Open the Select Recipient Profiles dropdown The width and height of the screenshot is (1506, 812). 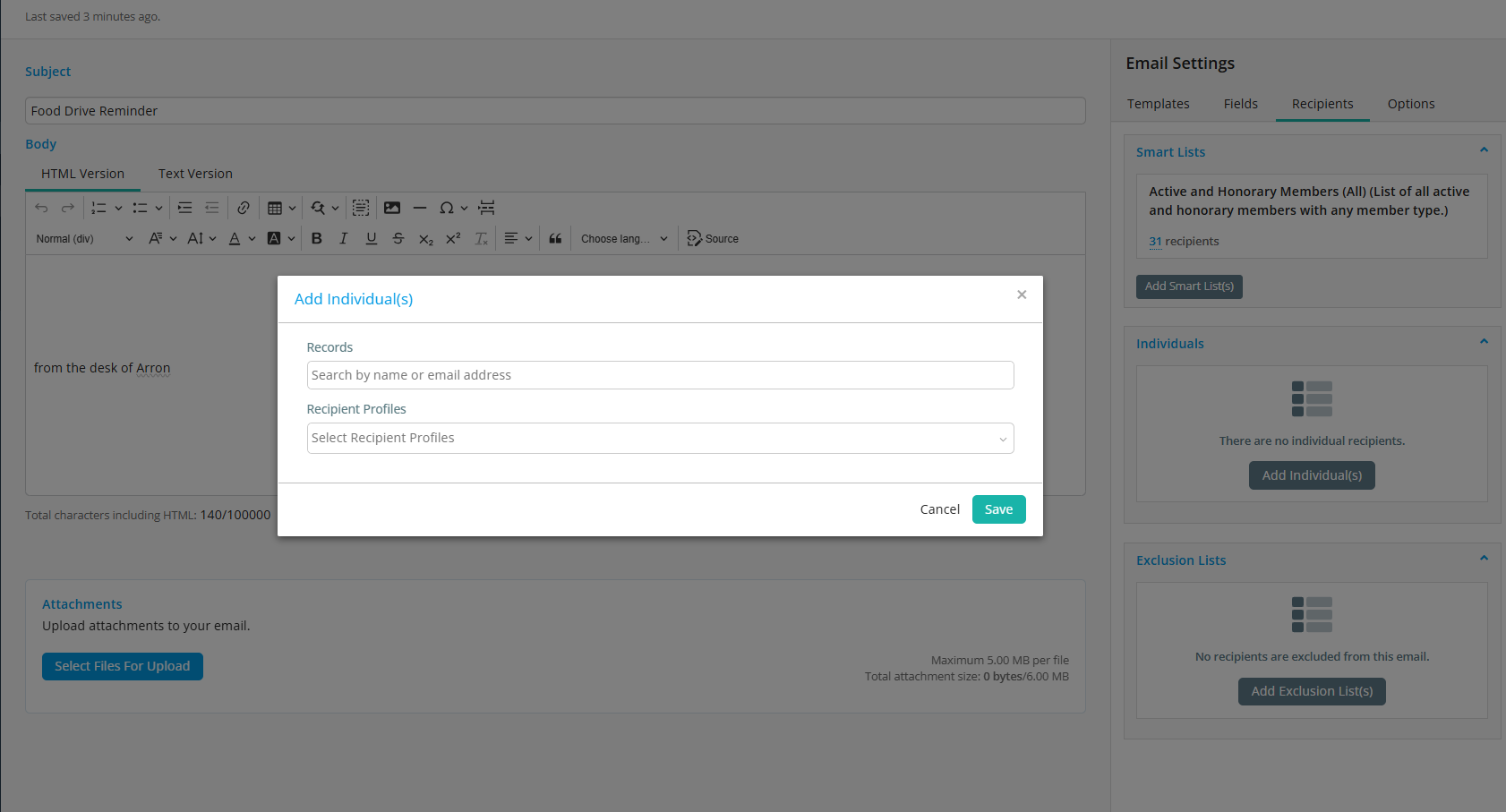(x=660, y=439)
